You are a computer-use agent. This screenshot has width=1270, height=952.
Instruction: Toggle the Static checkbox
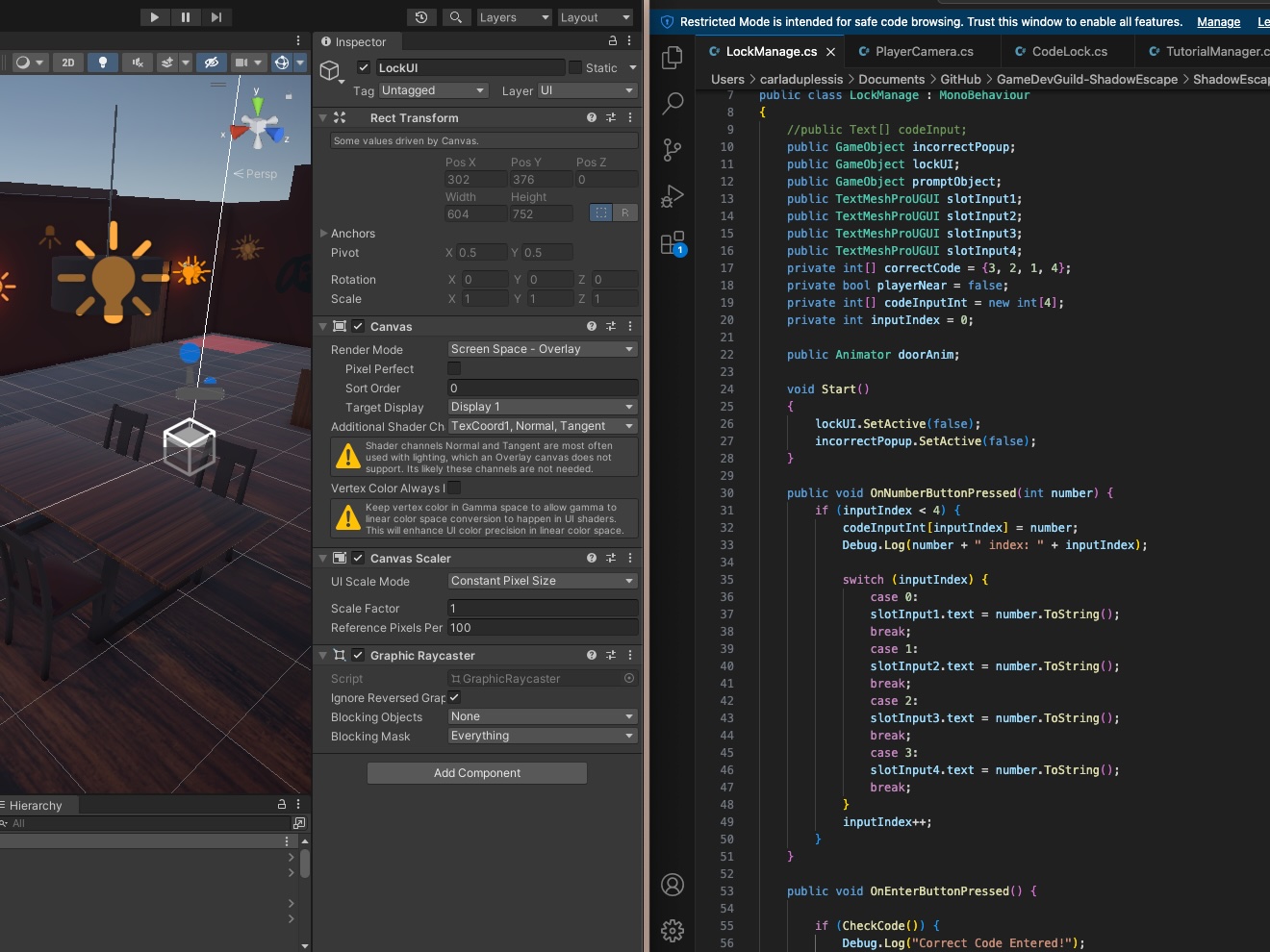coord(575,67)
